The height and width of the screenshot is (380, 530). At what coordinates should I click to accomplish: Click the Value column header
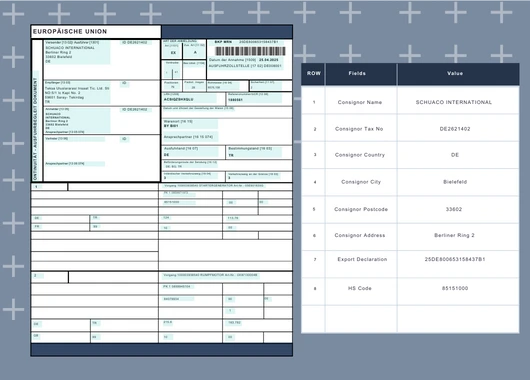(458, 73)
